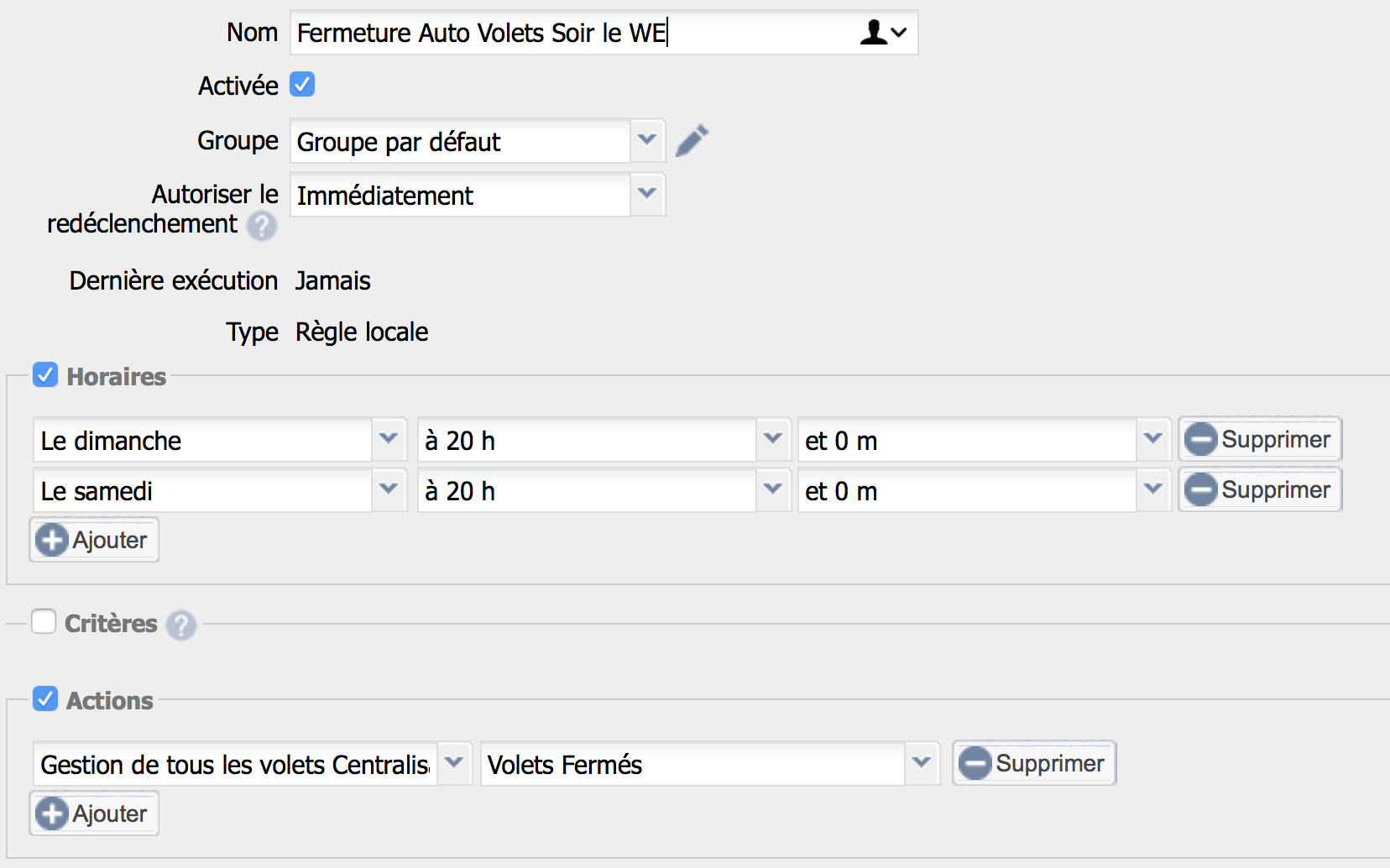1390x868 pixels.
Task: Delete the Le dimanche schedule row
Action: 1260,439
